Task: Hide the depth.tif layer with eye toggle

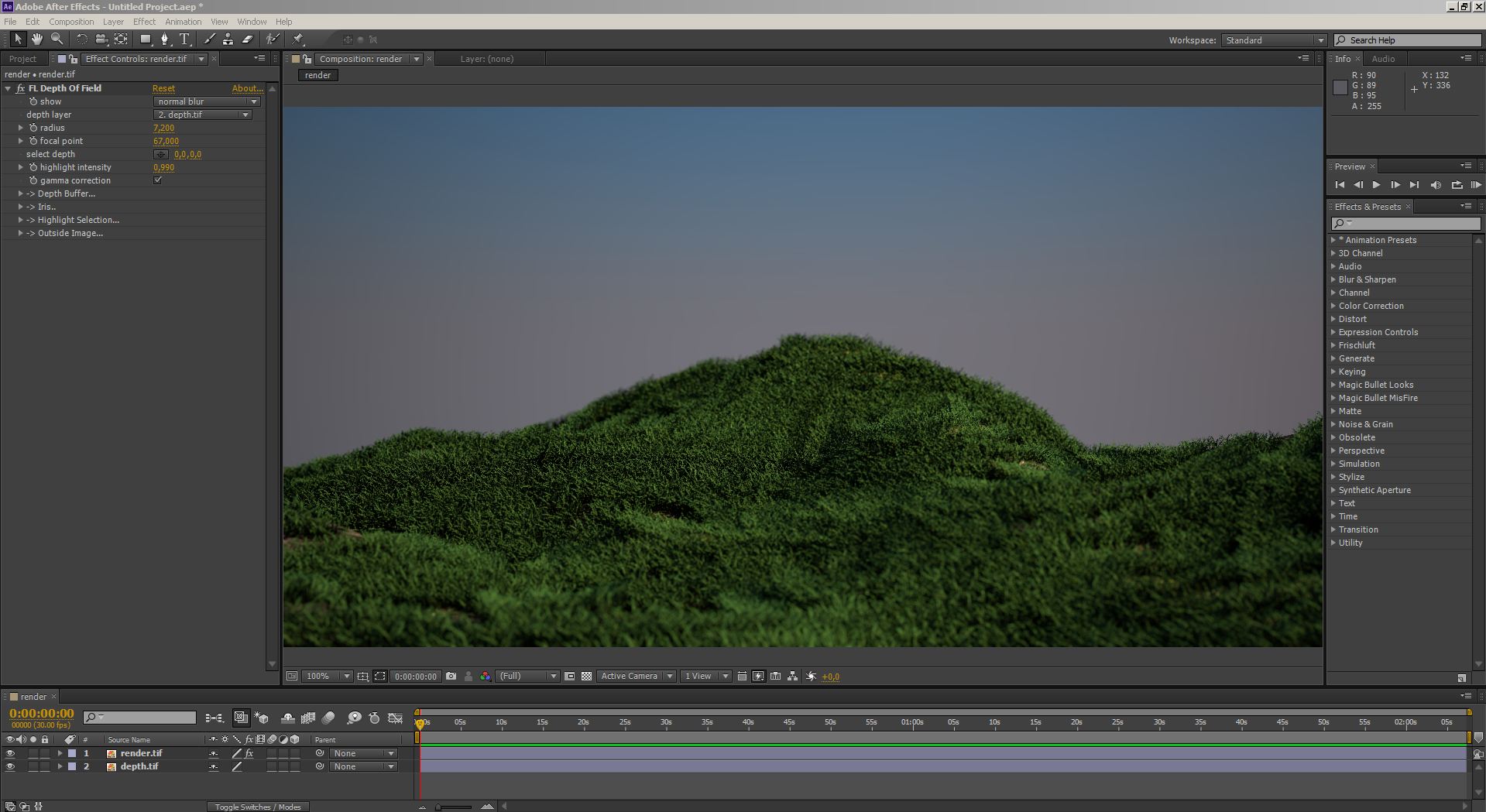Action: (10, 766)
